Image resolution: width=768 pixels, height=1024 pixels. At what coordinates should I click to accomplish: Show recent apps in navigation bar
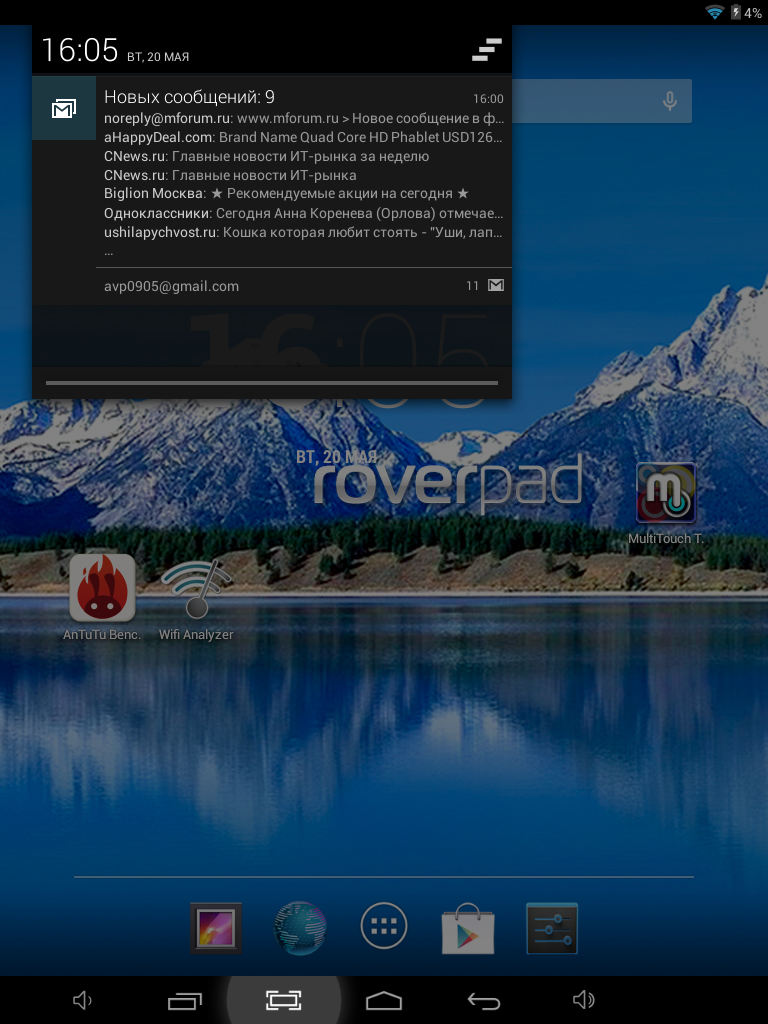pos(185,1000)
